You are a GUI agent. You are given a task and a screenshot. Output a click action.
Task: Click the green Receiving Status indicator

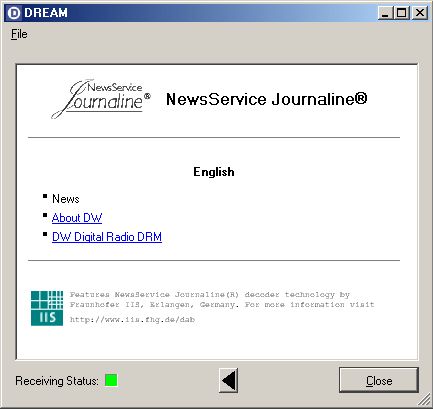(x=111, y=380)
